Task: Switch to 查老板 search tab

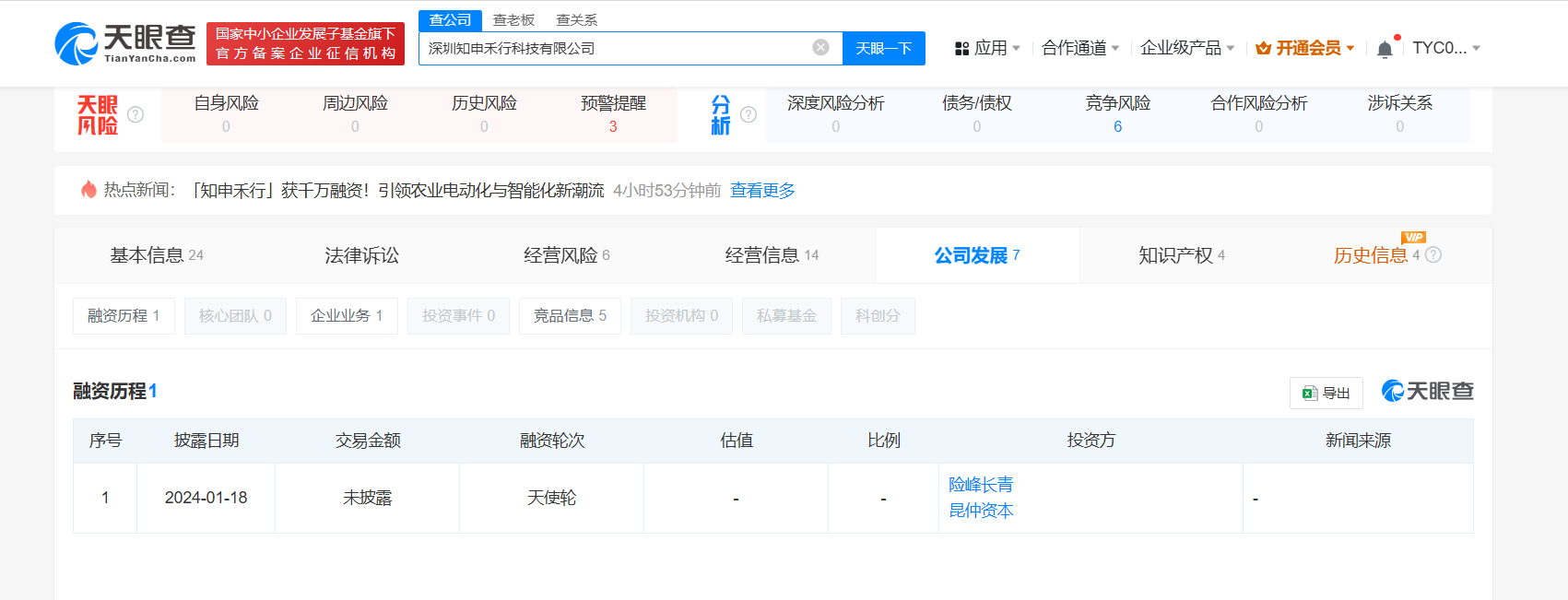Action: 513,20
